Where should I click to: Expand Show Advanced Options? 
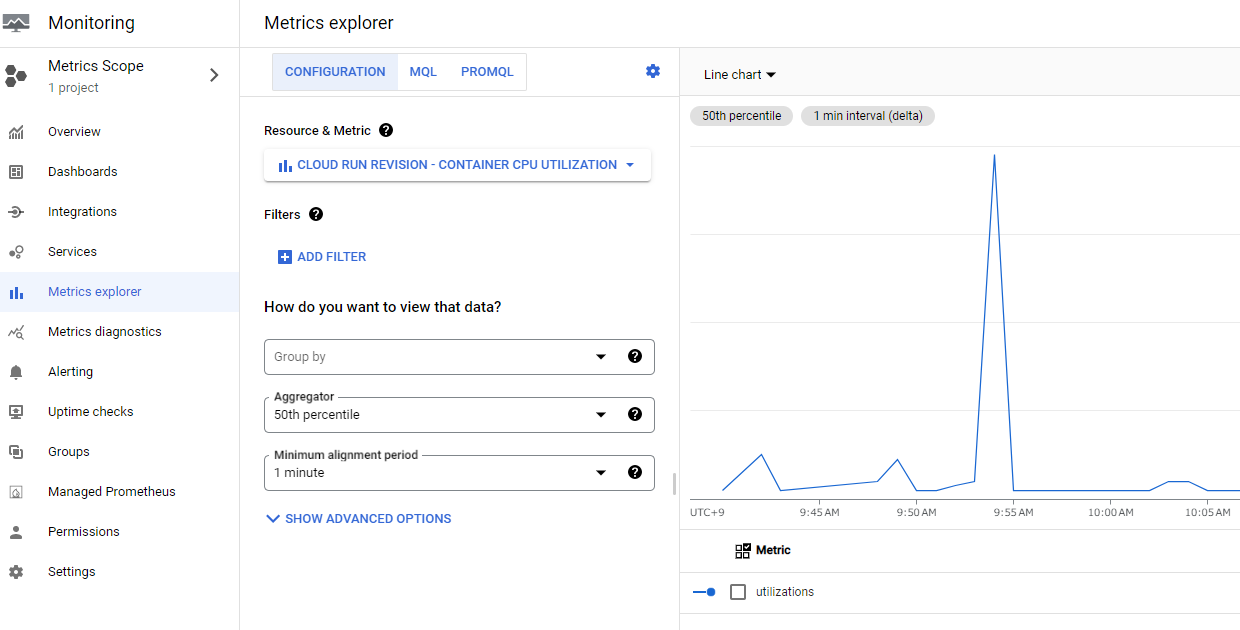click(358, 519)
